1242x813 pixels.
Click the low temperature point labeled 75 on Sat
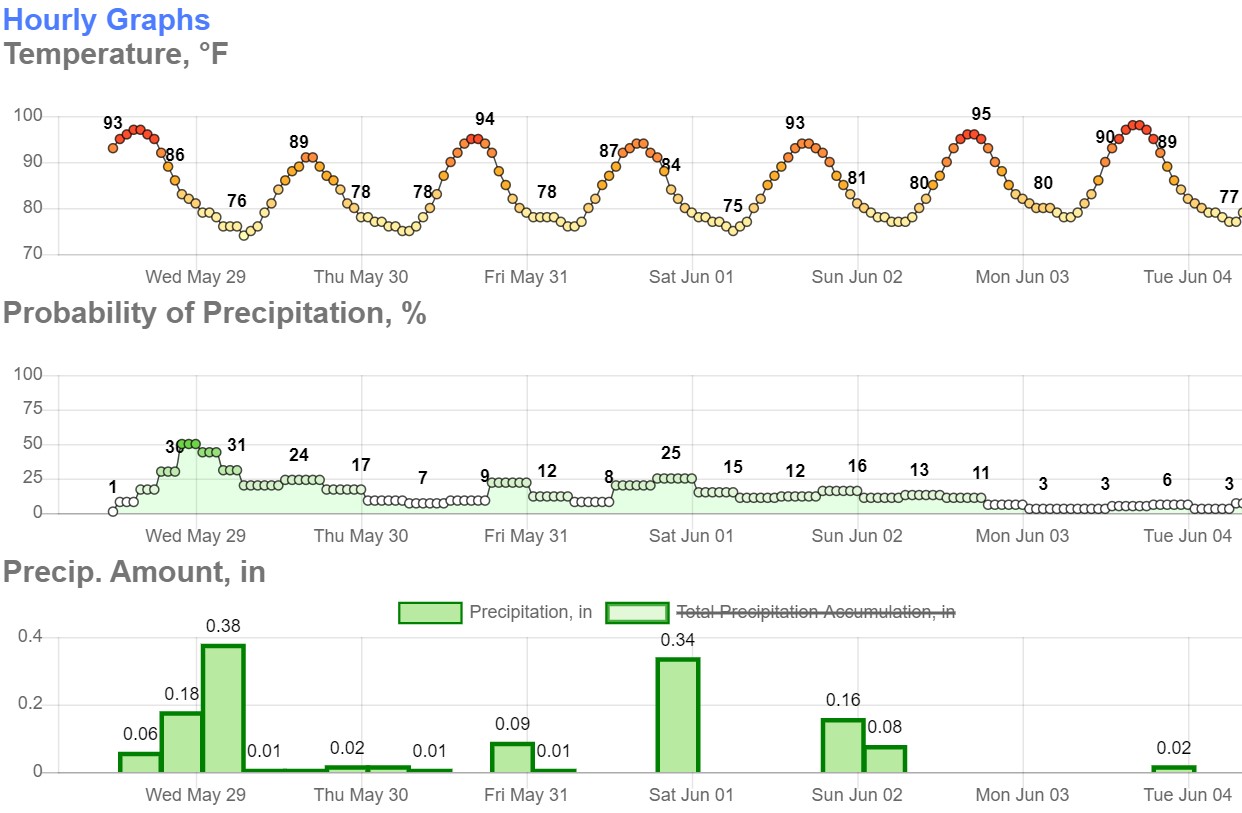pyautogui.click(x=733, y=231)
